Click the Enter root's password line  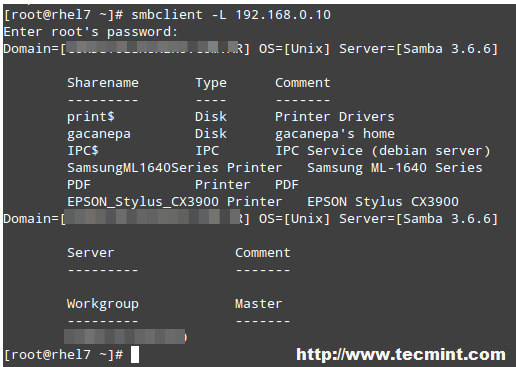(x=91, y=32)
